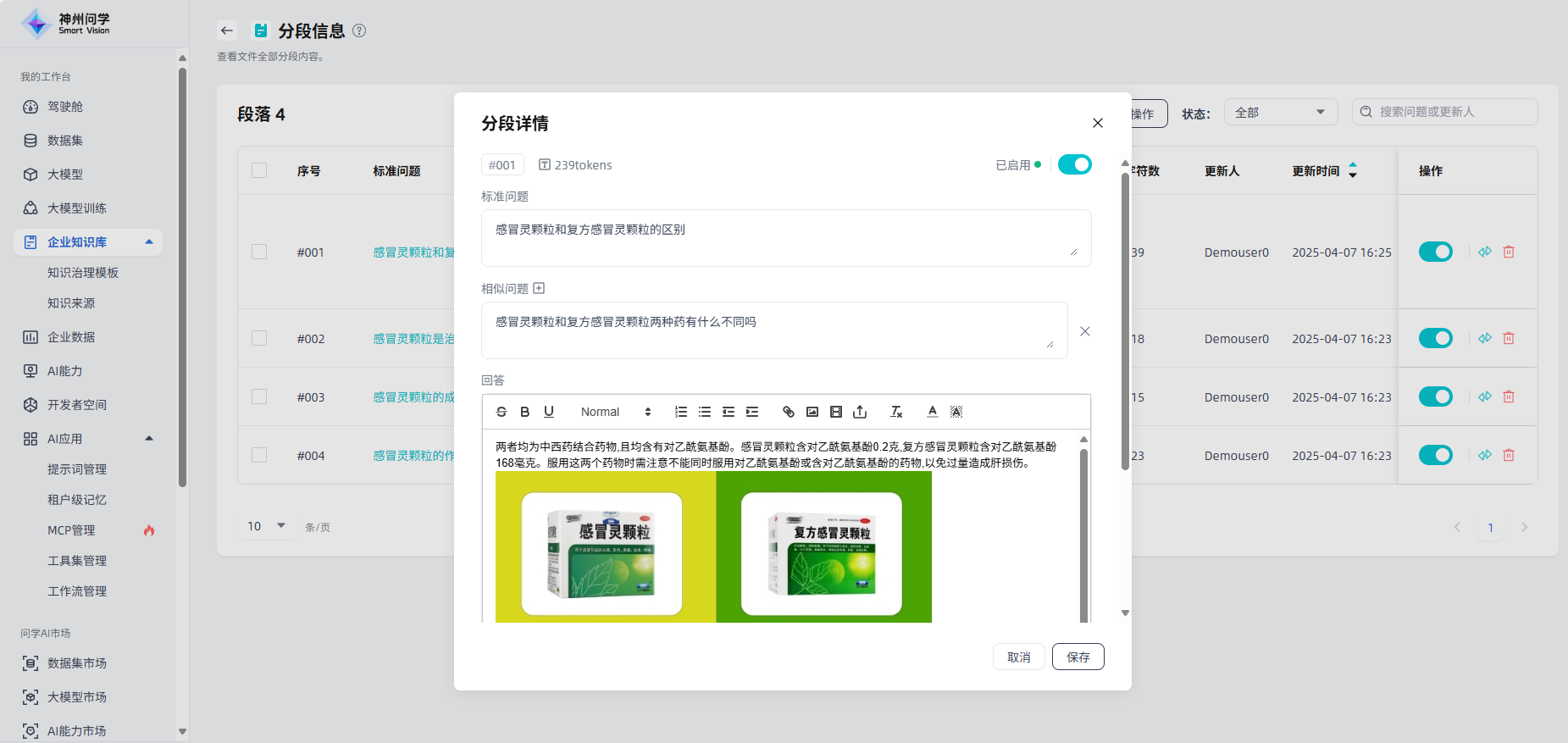Viewport: 1568px width, 743px height.
Task: Toggle bold formatting in answer editor
Action: [x=525, y=412]
